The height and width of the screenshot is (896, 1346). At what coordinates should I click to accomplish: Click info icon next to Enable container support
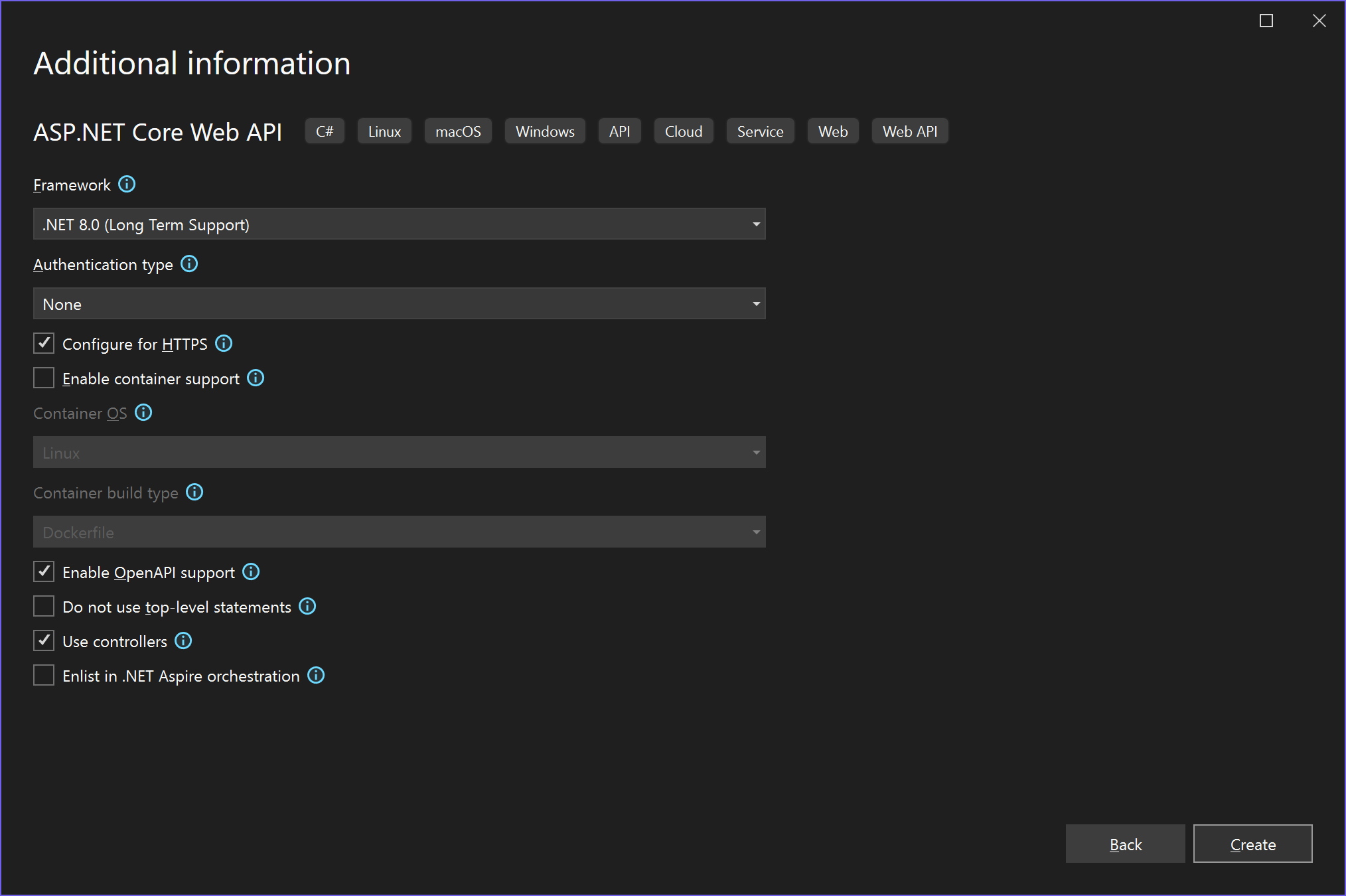(x=256, y=378)
